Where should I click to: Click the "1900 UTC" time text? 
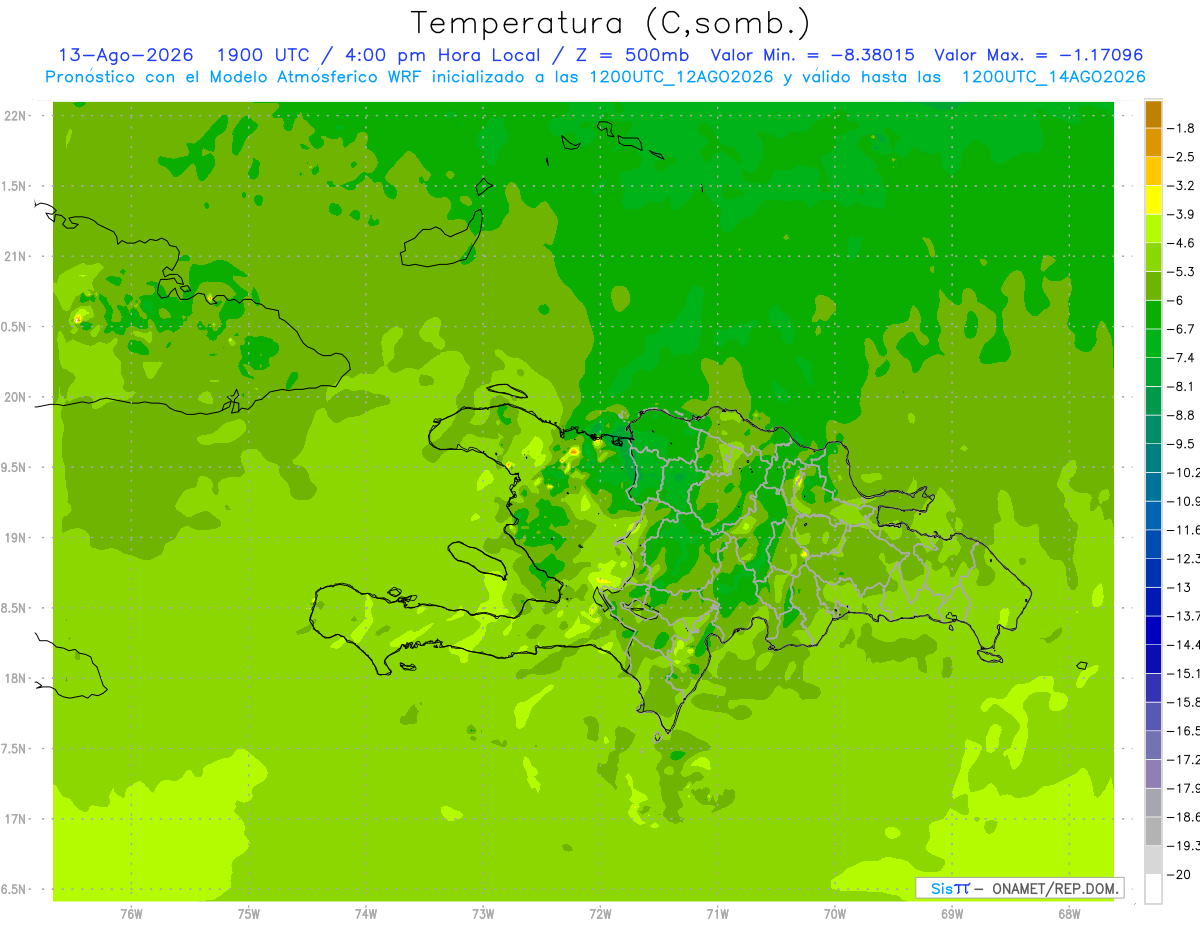coord(264,55)
